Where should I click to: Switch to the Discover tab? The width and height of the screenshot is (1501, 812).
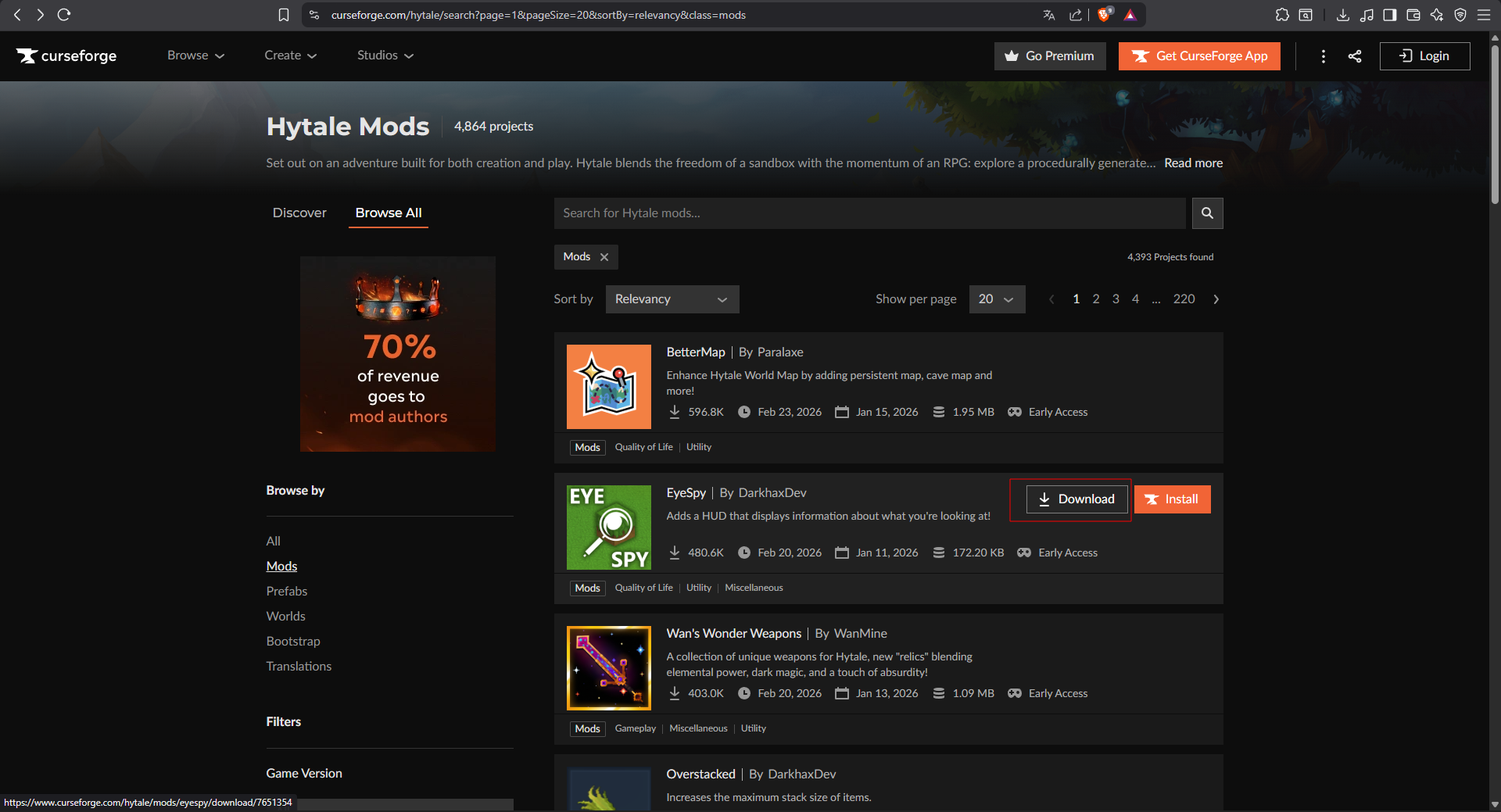point(299,213)
